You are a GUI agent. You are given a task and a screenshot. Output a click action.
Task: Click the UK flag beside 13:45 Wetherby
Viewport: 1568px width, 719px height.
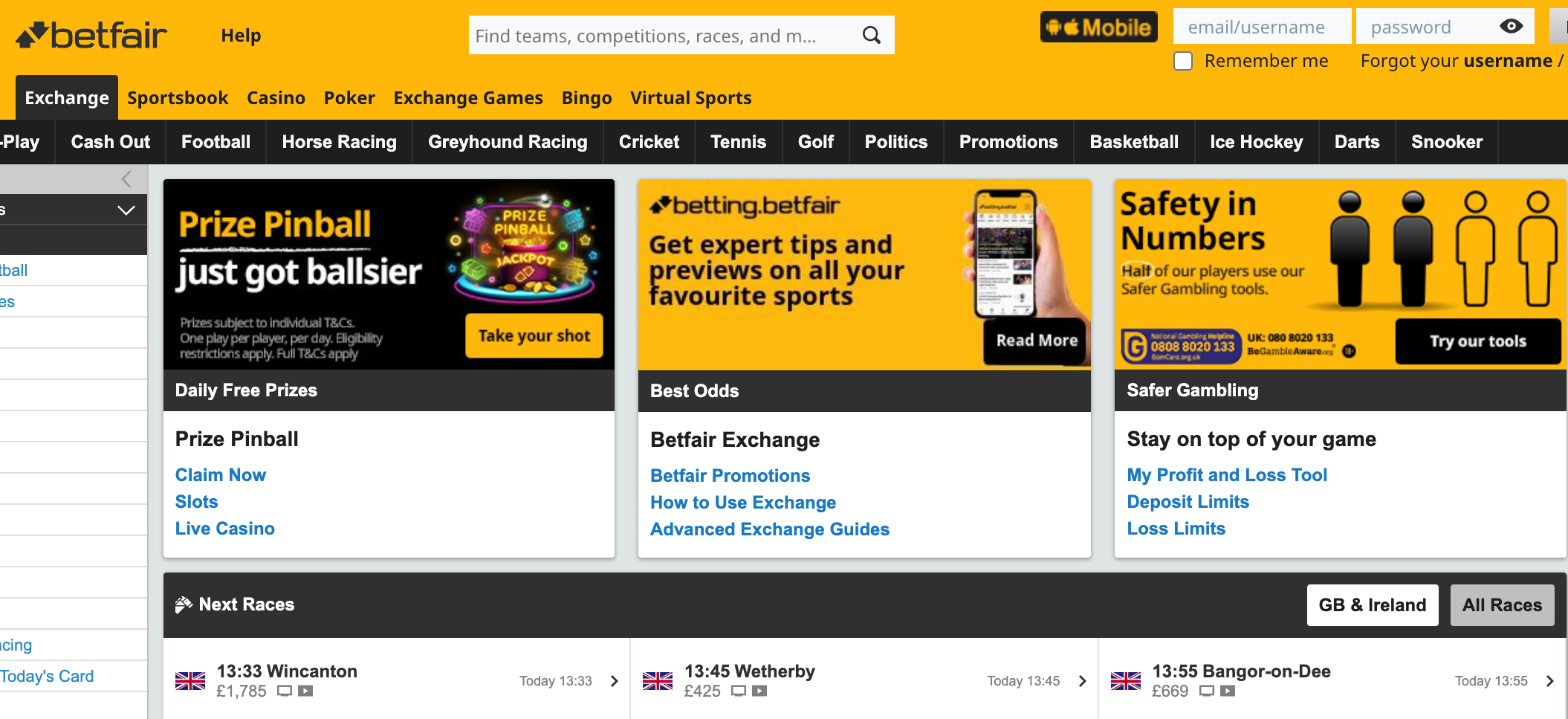click(657, 681)
